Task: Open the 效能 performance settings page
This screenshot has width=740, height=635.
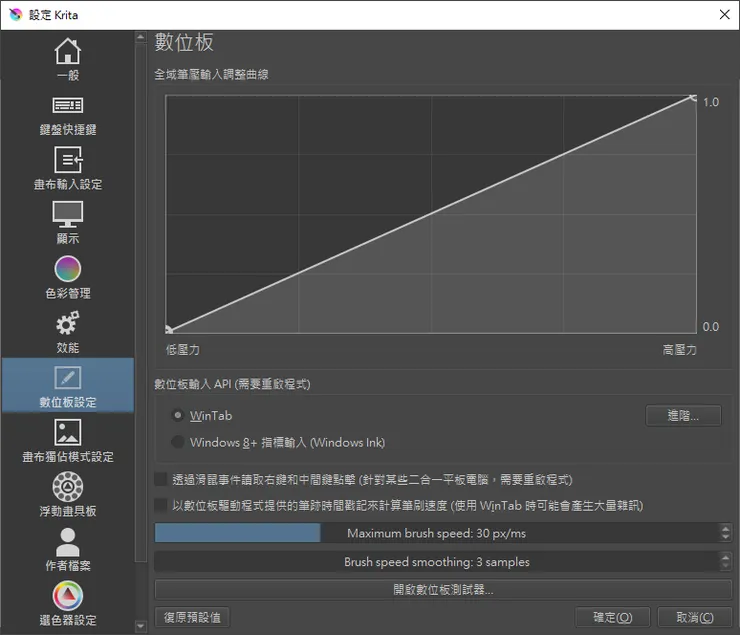Action: click(67, 331)
